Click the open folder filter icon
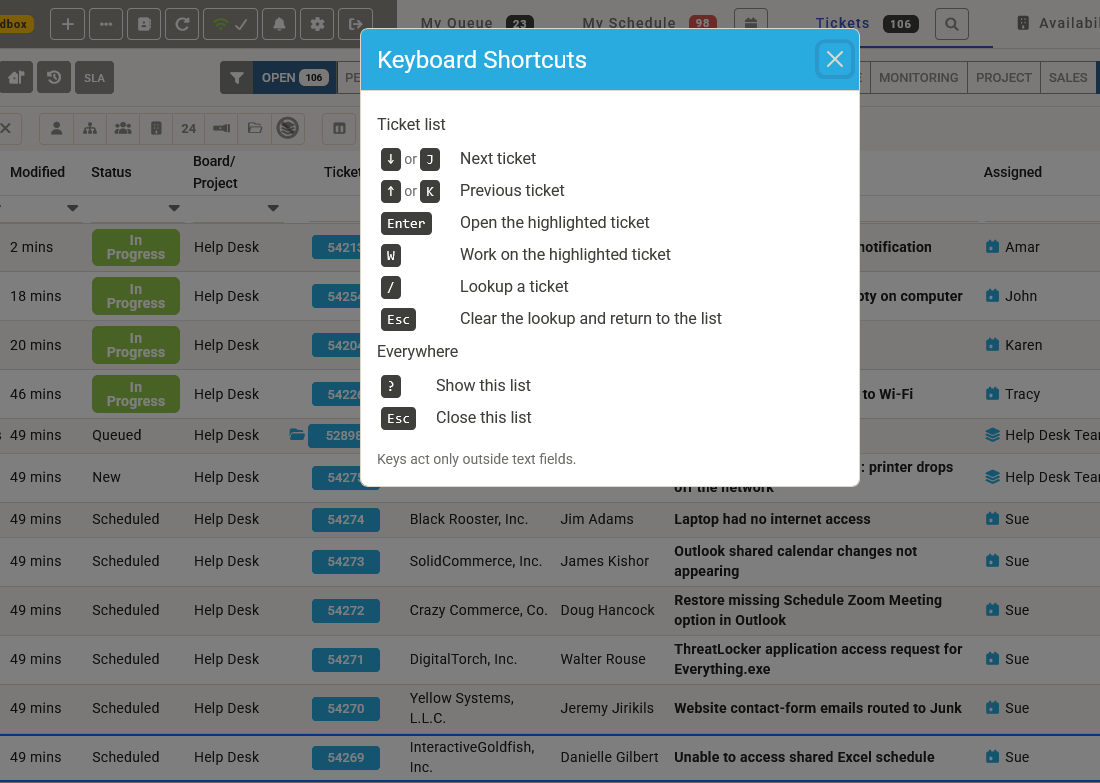This screenshot has height=783, width=1100. 255,128
